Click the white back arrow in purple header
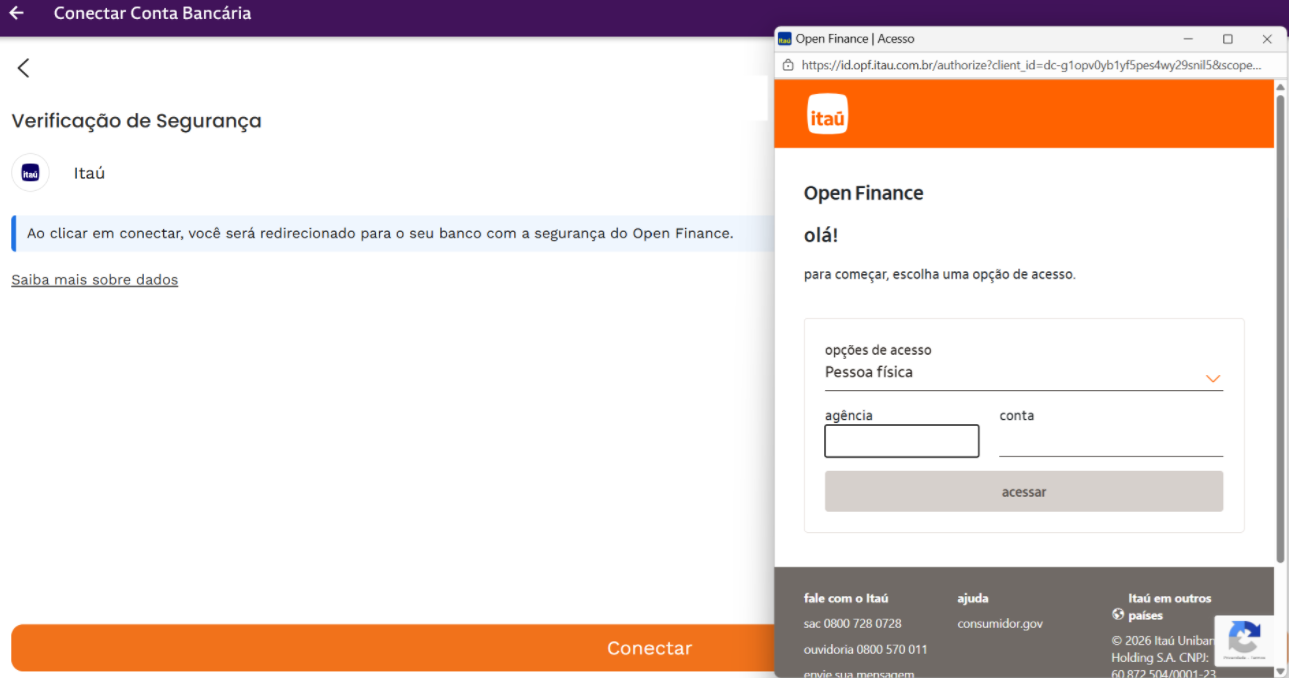The height and width of the screenshot is (678, 1289). click(16, 13)
